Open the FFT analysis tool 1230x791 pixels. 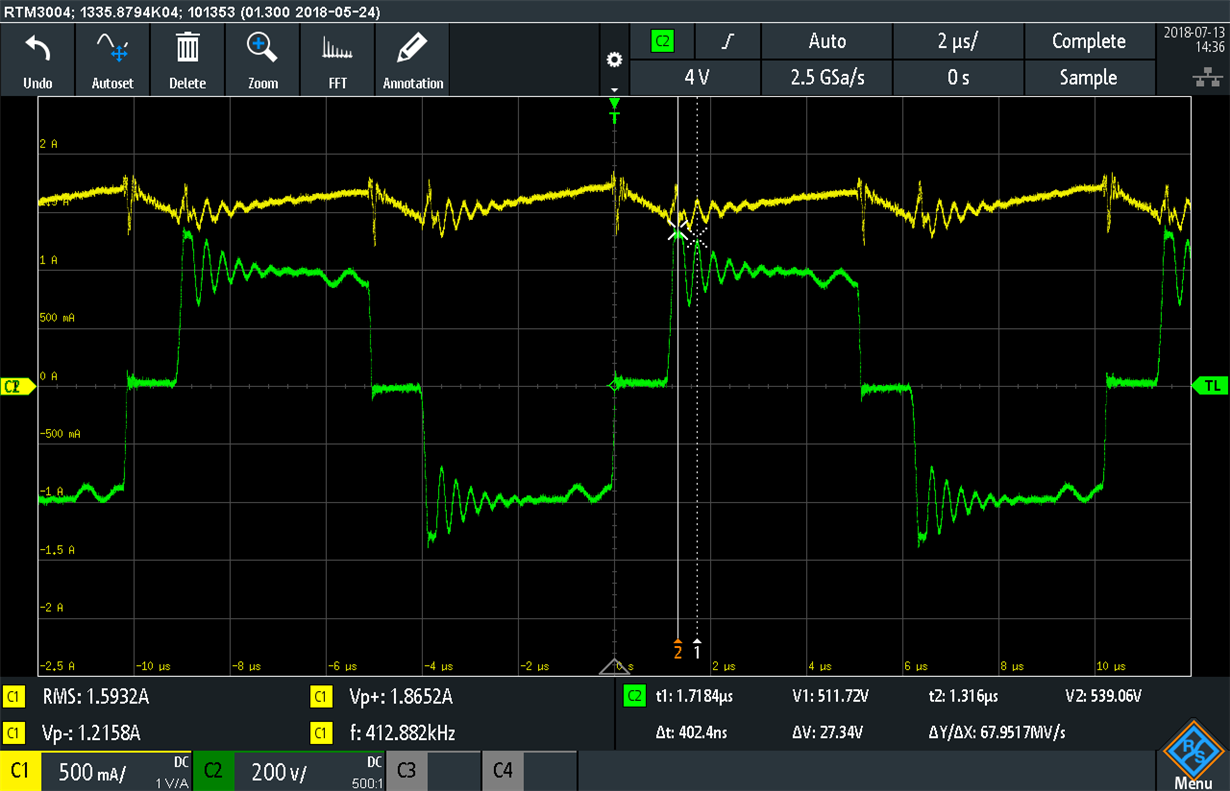pos(338,60)
